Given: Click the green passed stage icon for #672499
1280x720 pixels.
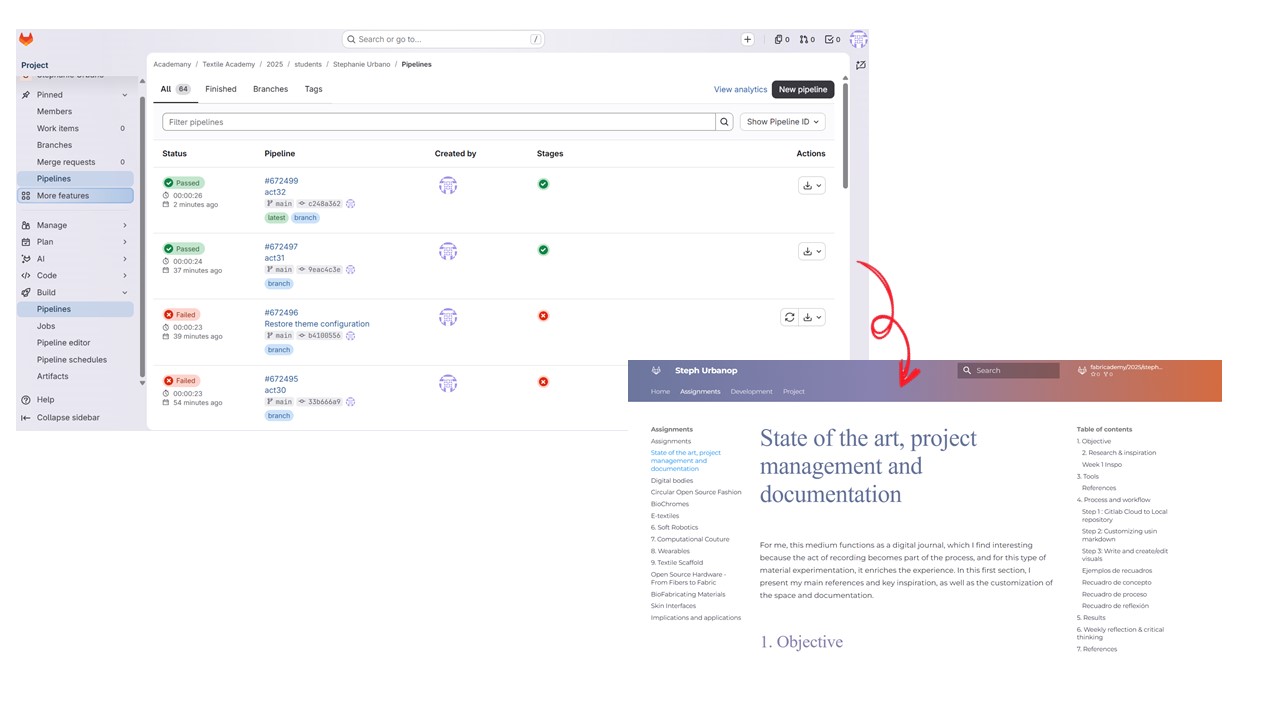Looking at the screenshot, I should (x=543, y=184).
